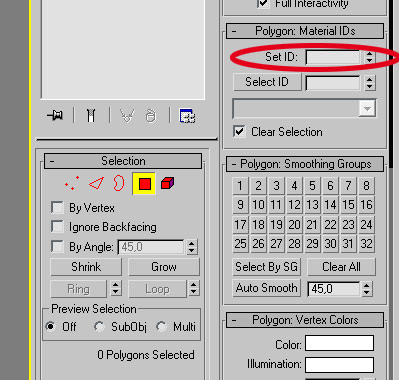
Task: Click the Pin Stack icon
Action: (55, 116)
